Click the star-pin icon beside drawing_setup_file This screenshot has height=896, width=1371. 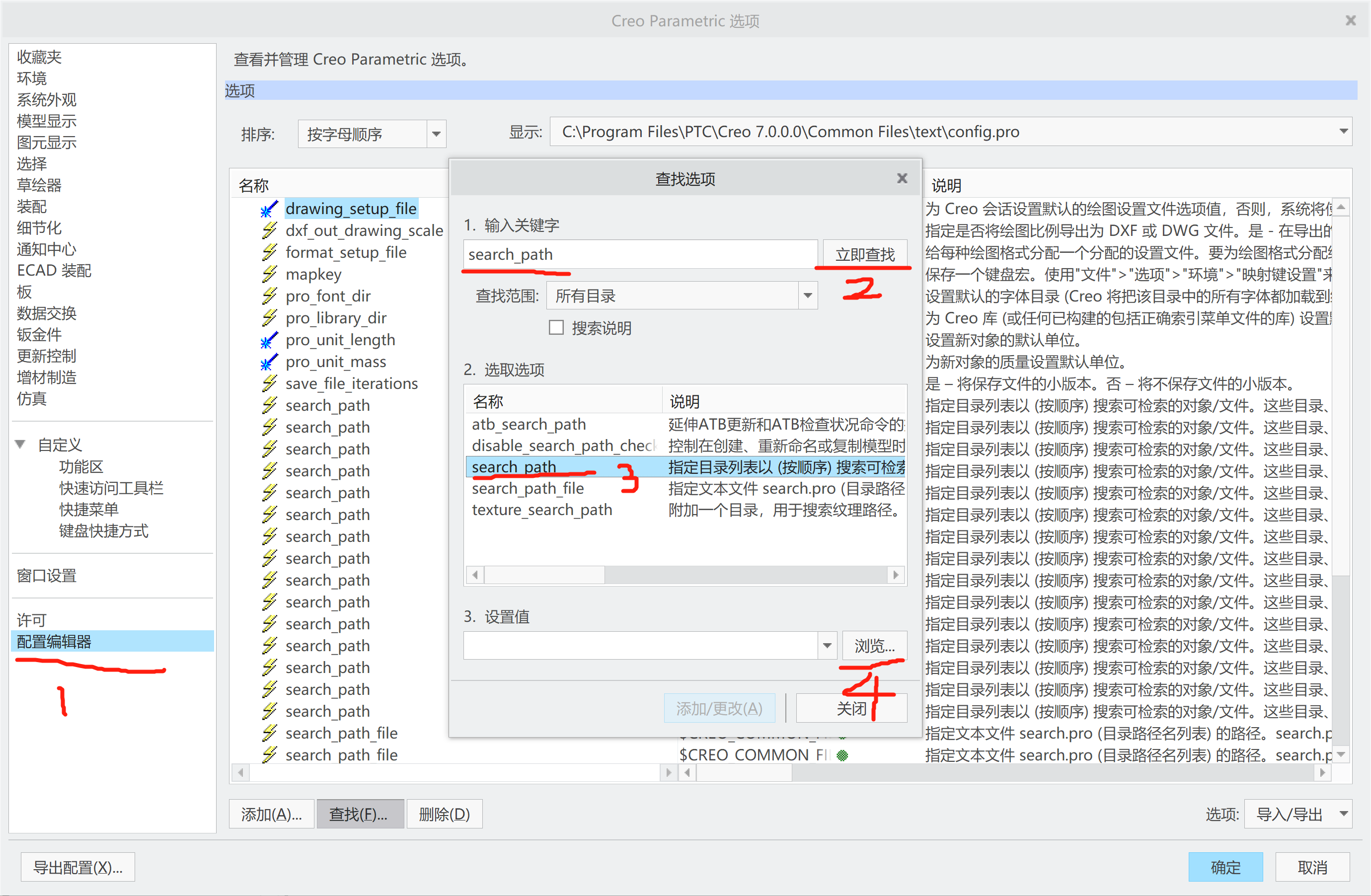click(x=268, y=209)
